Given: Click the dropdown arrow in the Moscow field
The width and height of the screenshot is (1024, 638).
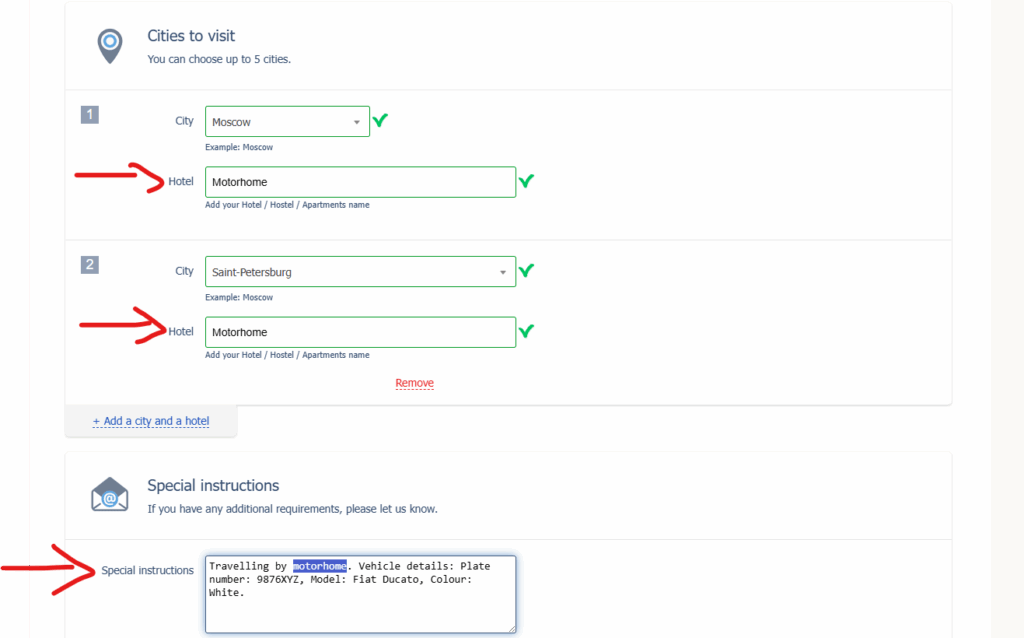Looking at the screenshot, I should 357,122.
